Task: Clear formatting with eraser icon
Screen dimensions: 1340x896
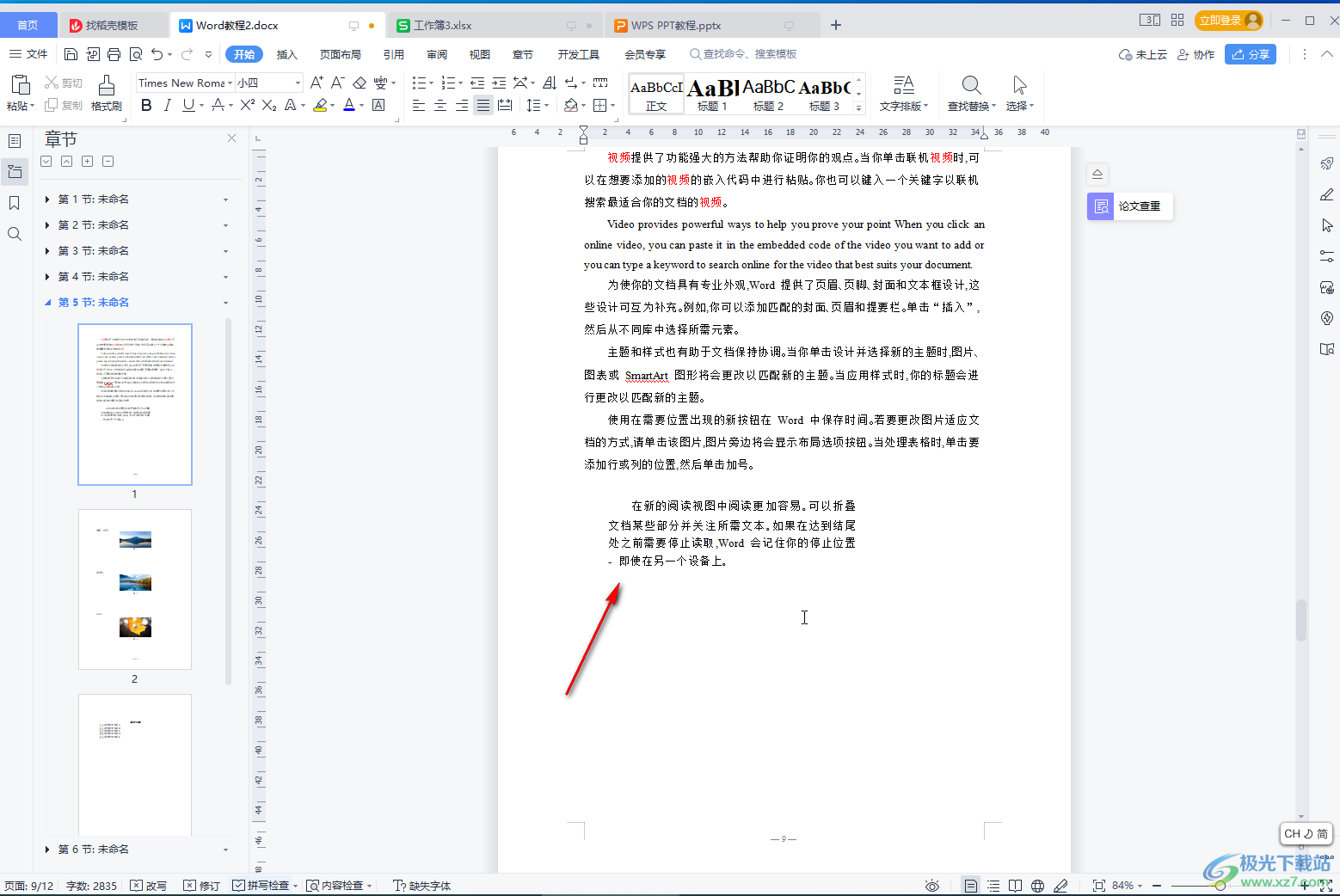Action: tap(360, 83)
